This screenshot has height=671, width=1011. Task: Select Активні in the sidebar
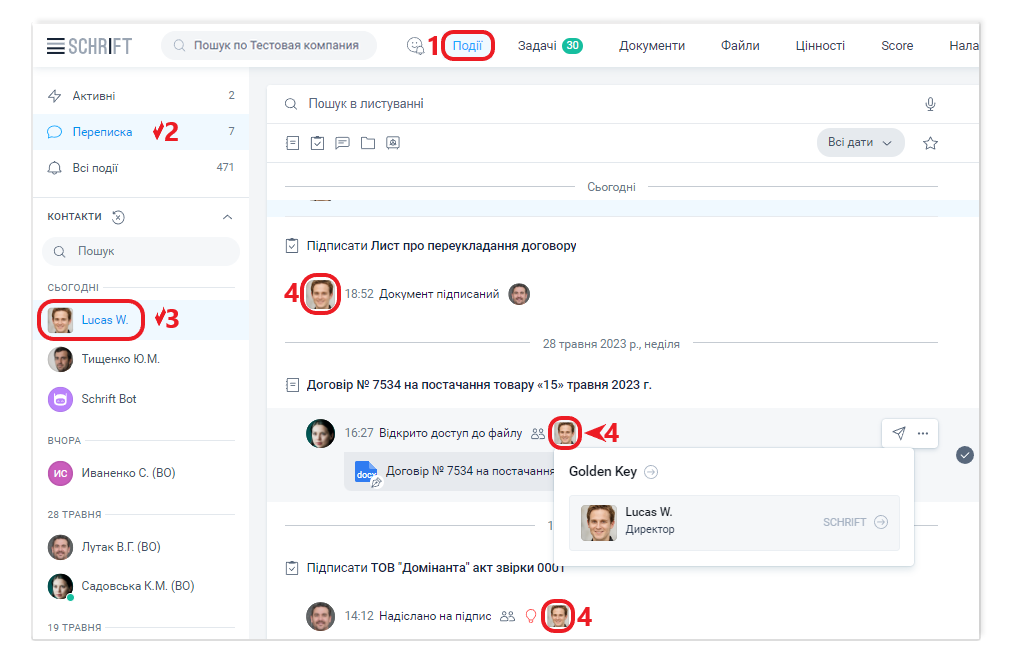(x=141, y=96)
